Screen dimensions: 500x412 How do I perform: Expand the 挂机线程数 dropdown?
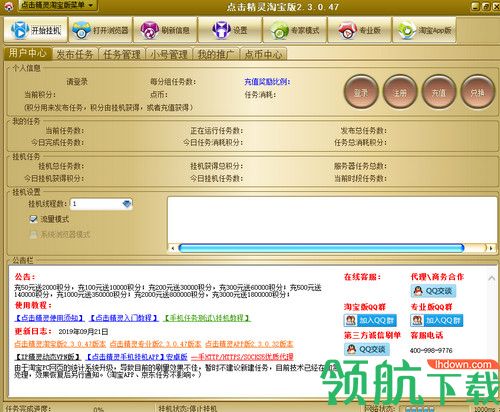coord(127,204)
